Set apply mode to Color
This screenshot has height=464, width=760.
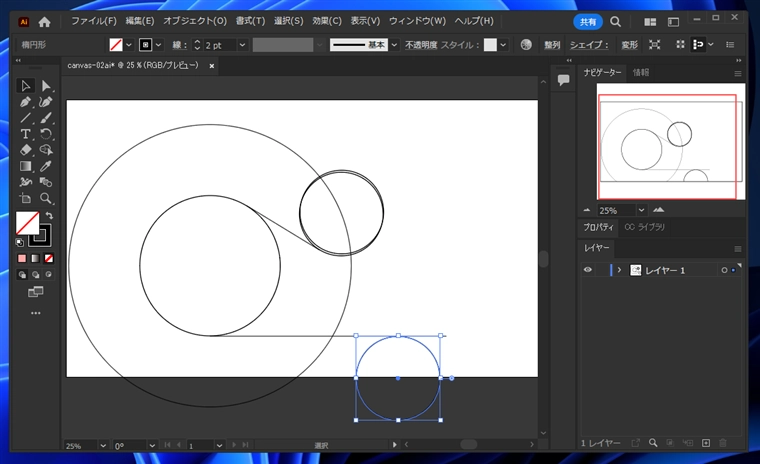(x=22, y=258)
